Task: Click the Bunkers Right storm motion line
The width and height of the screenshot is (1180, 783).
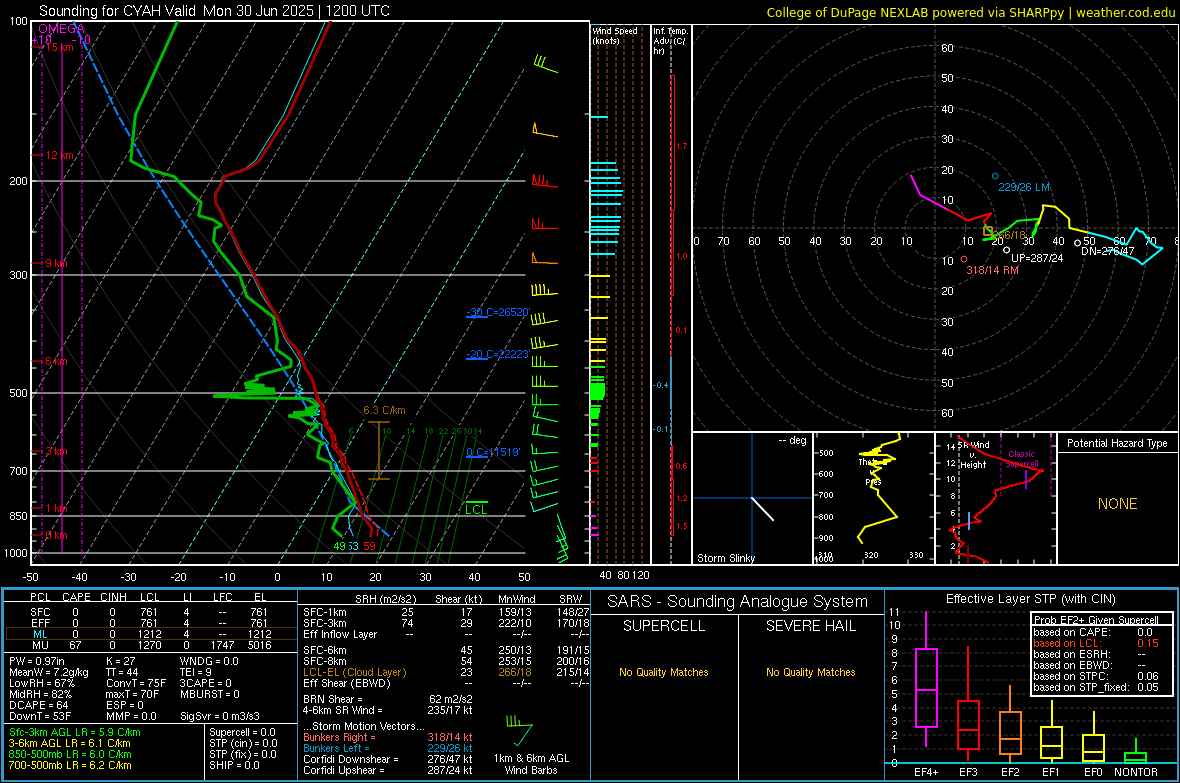Action: pyautogui.click(x=388, y=737)
